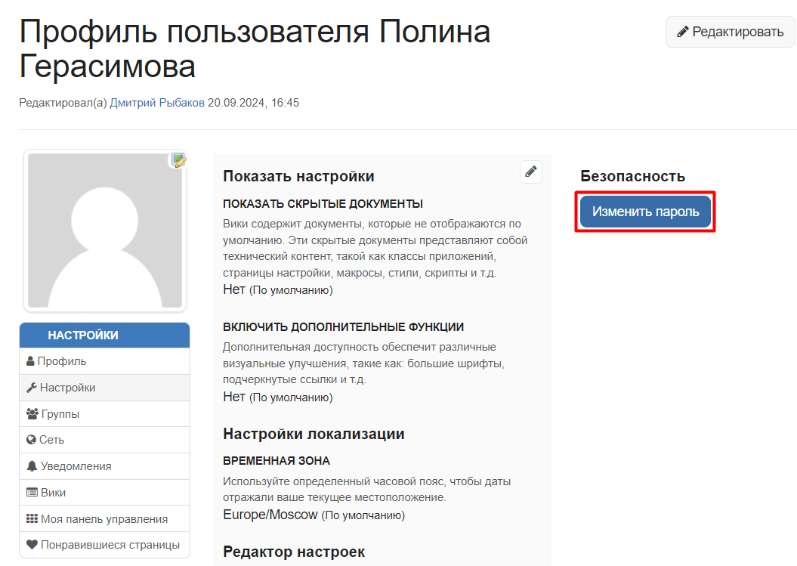Click the person icon next to Профиль

30,361
